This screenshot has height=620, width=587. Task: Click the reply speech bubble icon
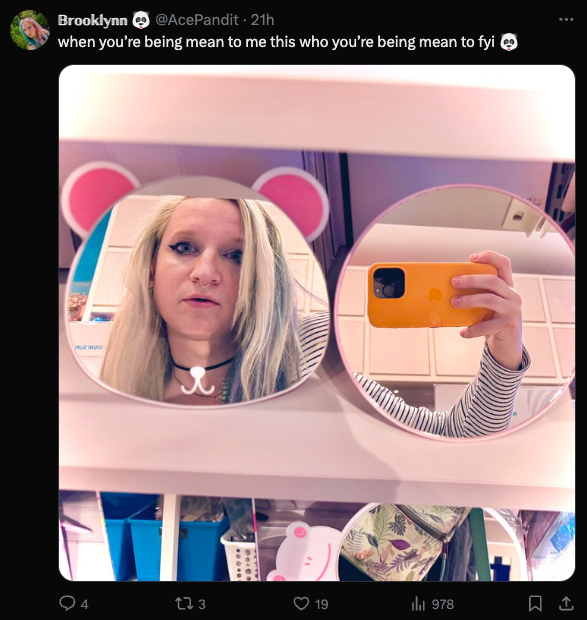67,603
